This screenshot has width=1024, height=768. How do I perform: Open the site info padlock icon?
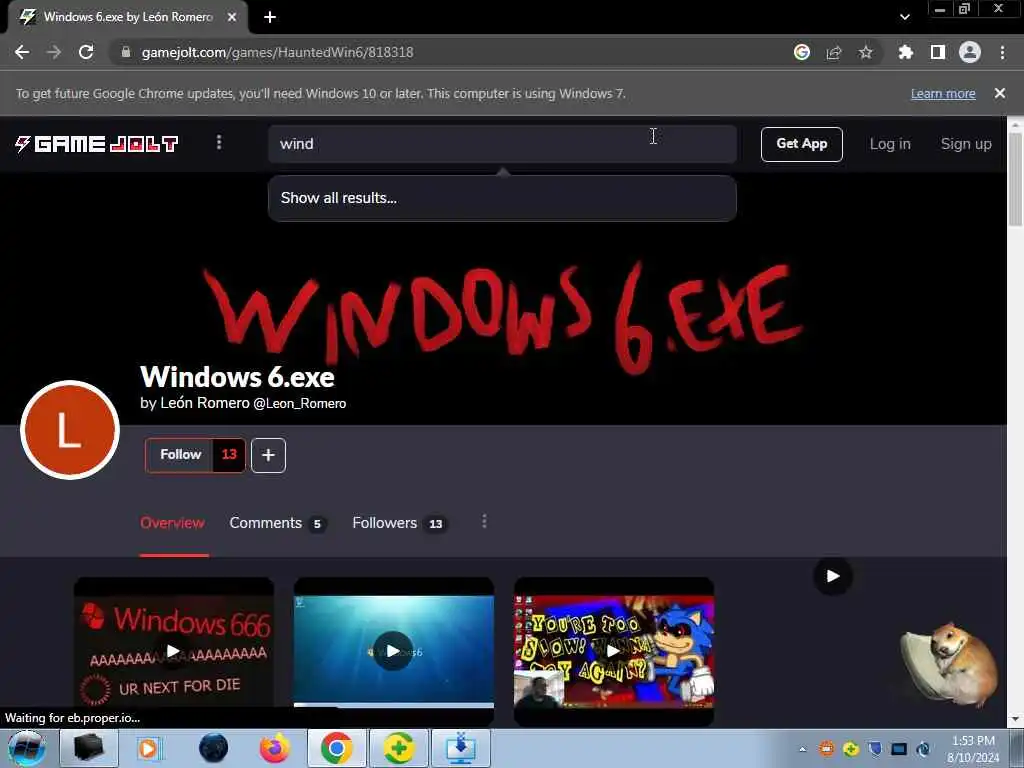coord(126,52)
